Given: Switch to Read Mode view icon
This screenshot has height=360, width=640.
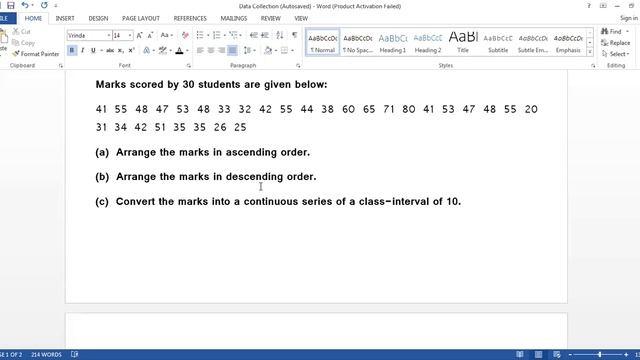Looking at the screenshot, I should [x=520, y=354].
